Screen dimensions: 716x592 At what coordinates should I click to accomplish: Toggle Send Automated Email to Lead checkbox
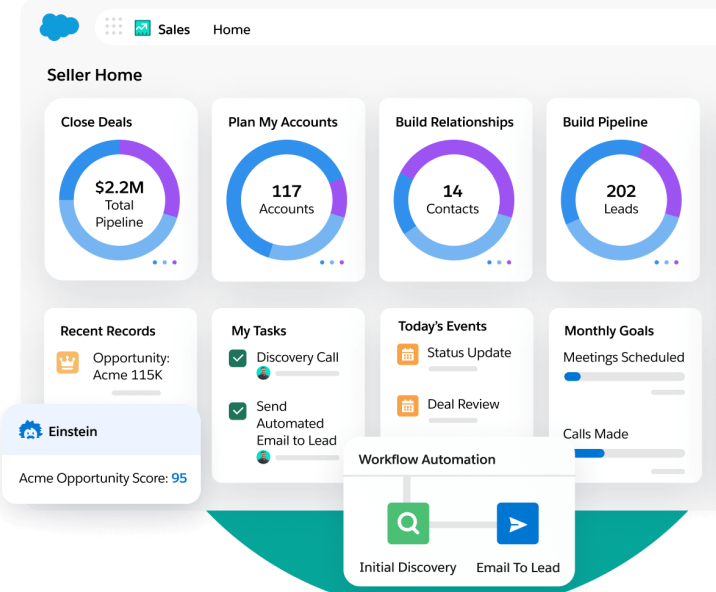point(238,411)
